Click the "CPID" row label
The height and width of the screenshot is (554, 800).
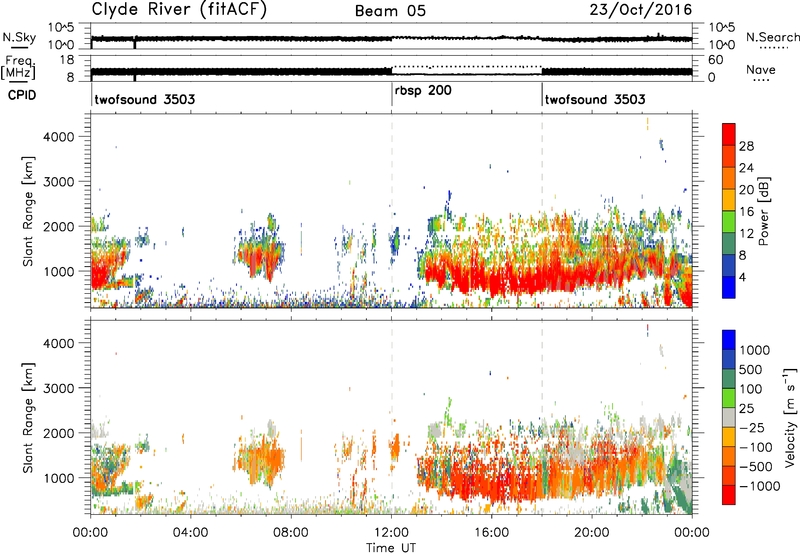point(22,95)
